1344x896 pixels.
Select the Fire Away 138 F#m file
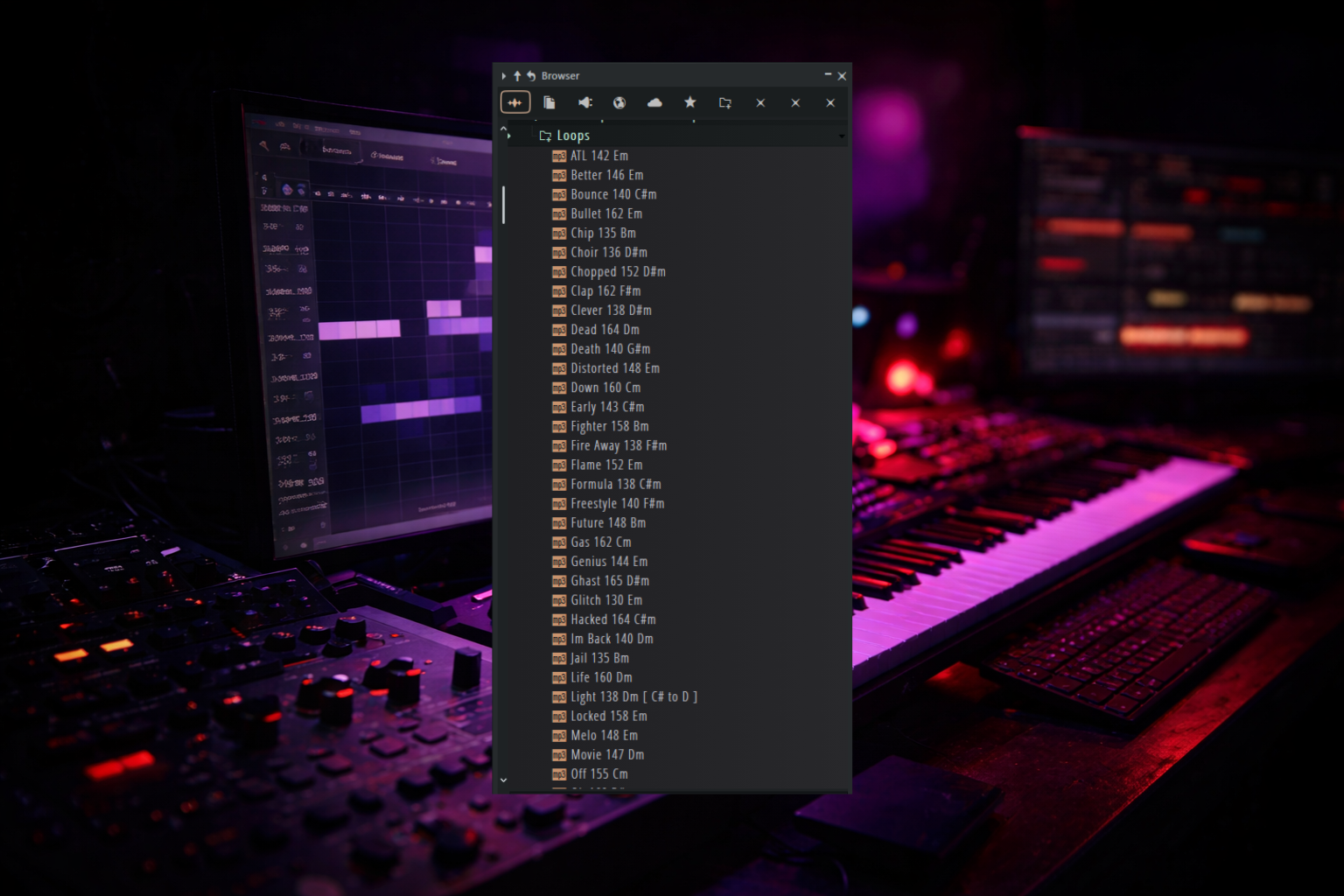[x=618, y=445]
